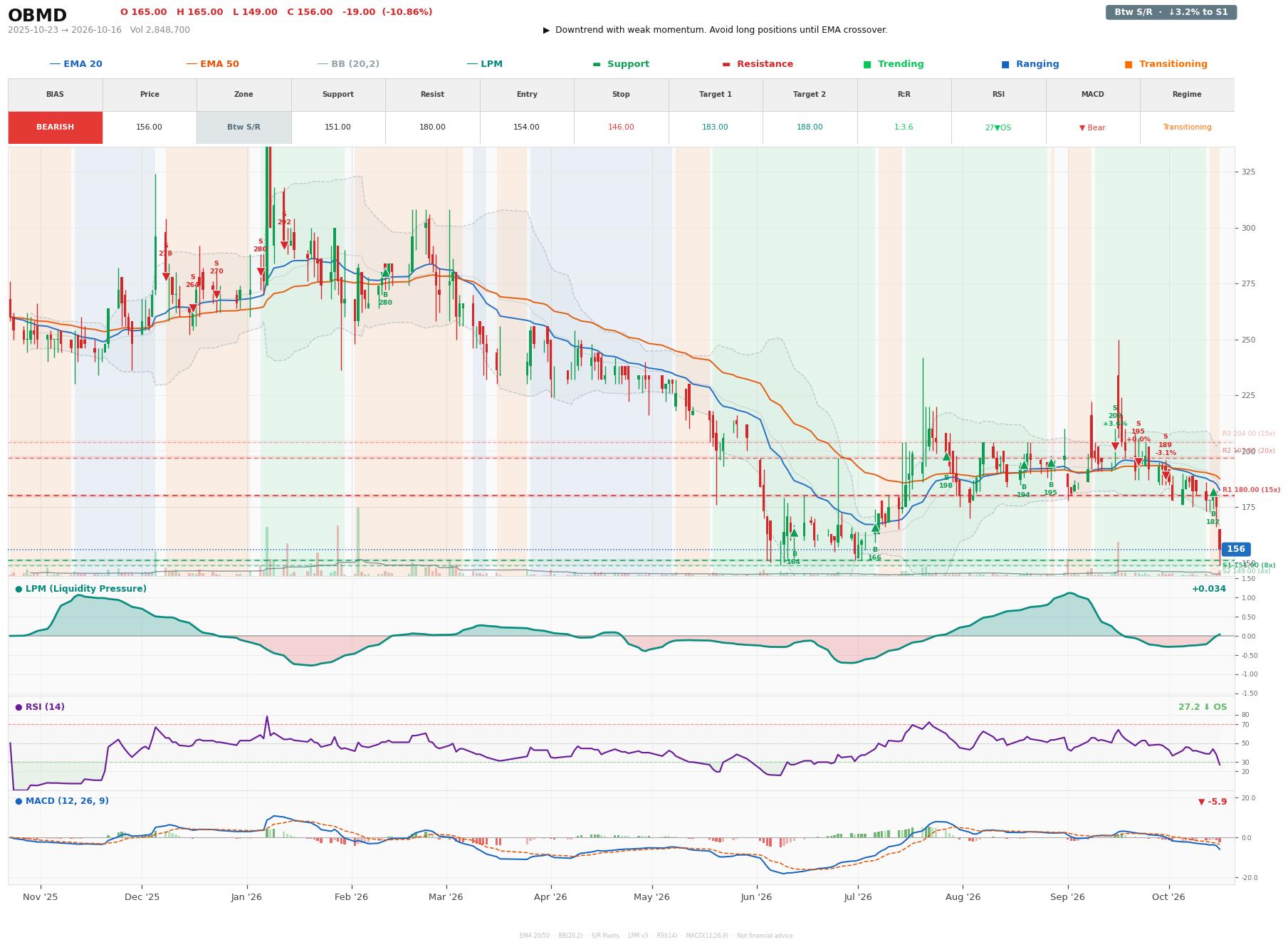Click the Regime column header
Viewport: 1288px width, 947px height.
pyautogui.click(x=1187, y=95)
